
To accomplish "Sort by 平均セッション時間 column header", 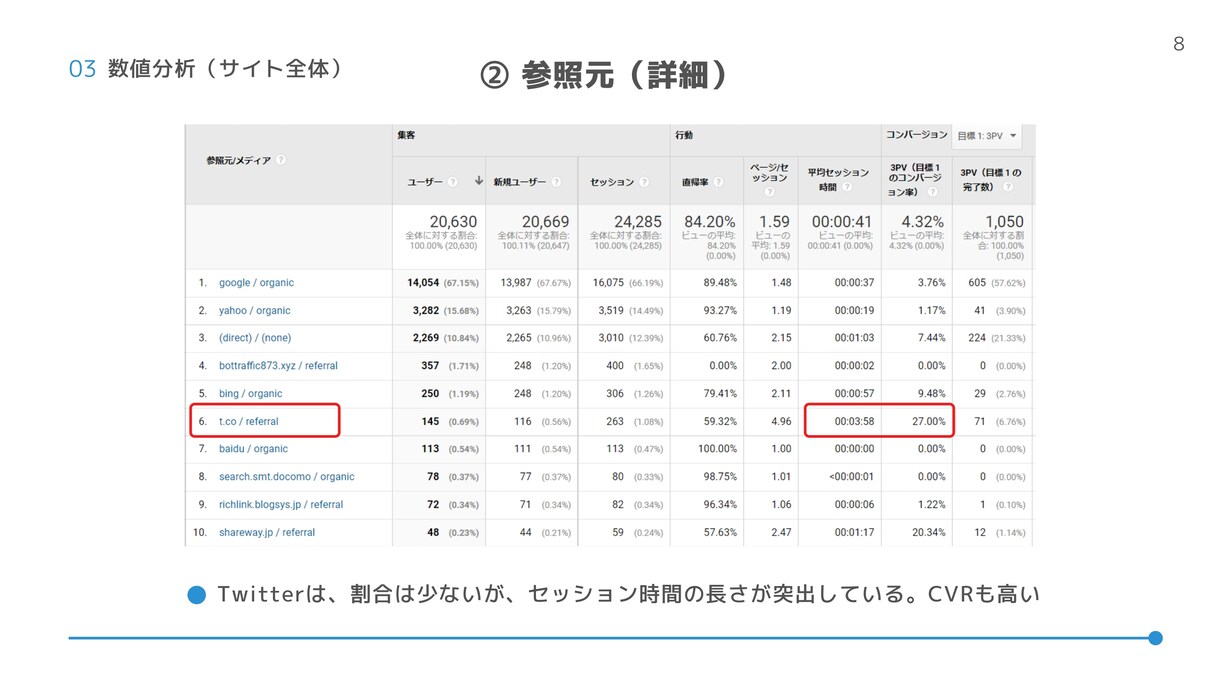I will 838,180.
